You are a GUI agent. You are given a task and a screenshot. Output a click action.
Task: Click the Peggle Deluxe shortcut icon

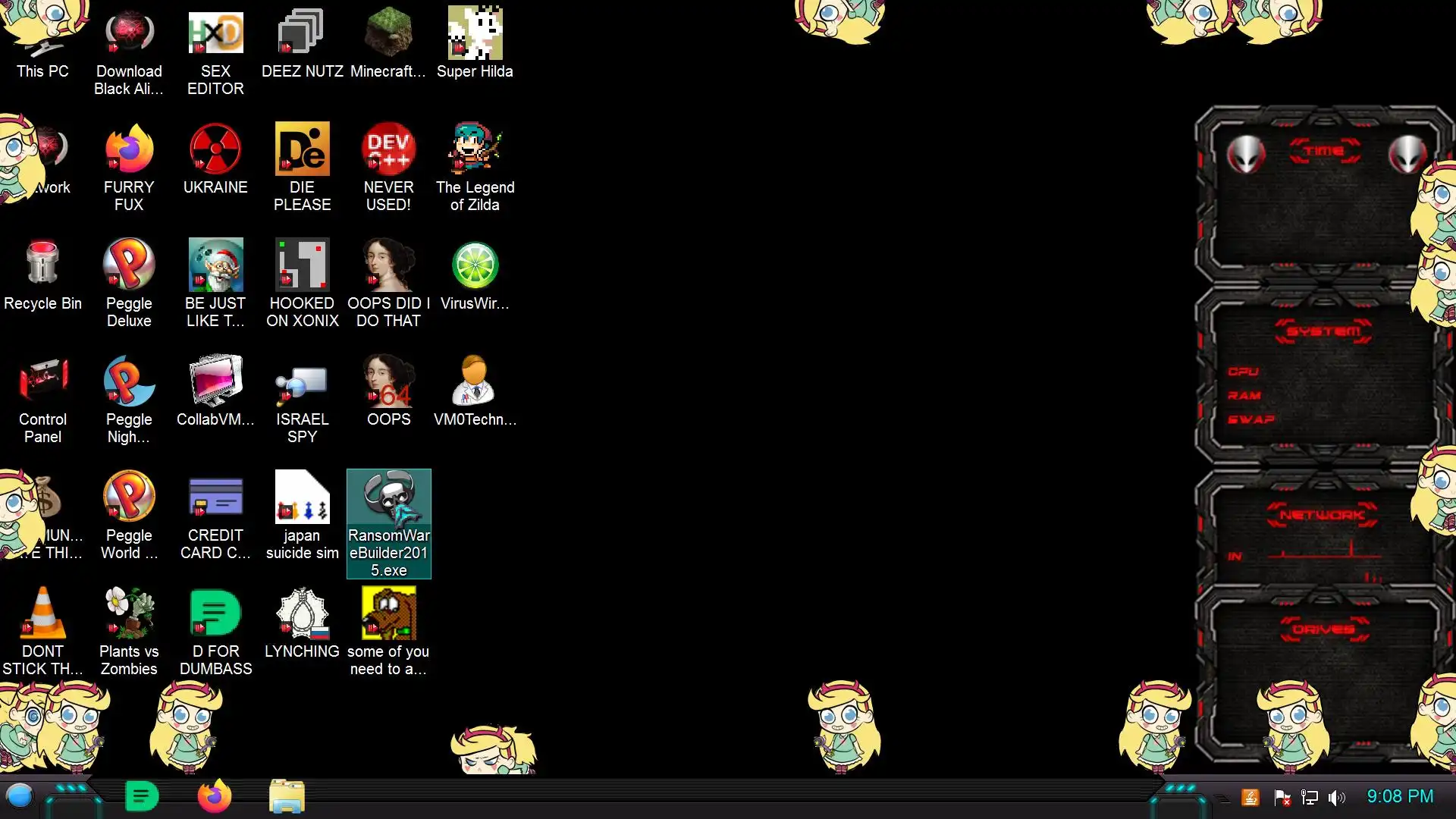pyautogui.click(x=129, y=265)
